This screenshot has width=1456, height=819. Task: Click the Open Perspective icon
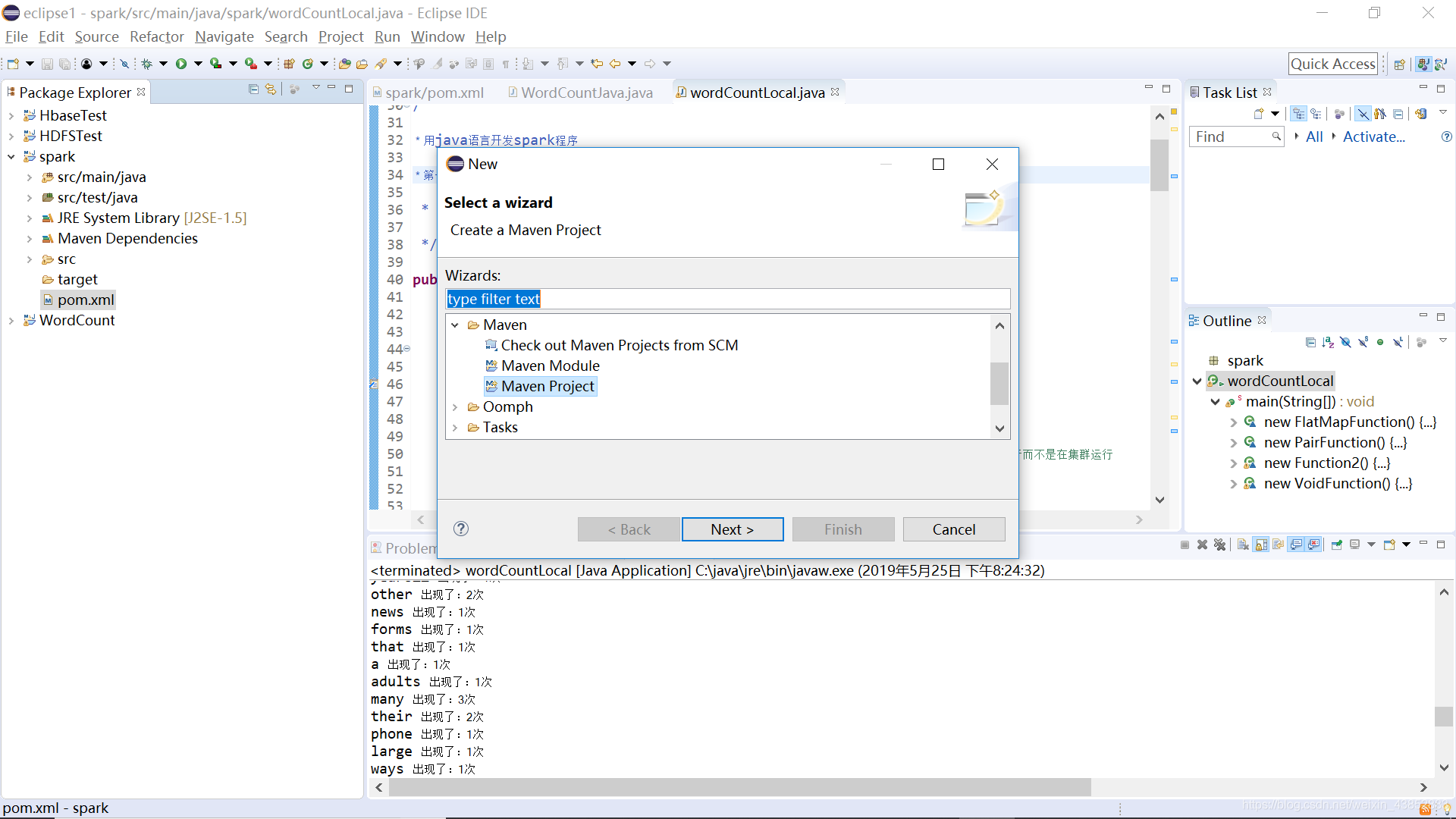coord(1400,64)
